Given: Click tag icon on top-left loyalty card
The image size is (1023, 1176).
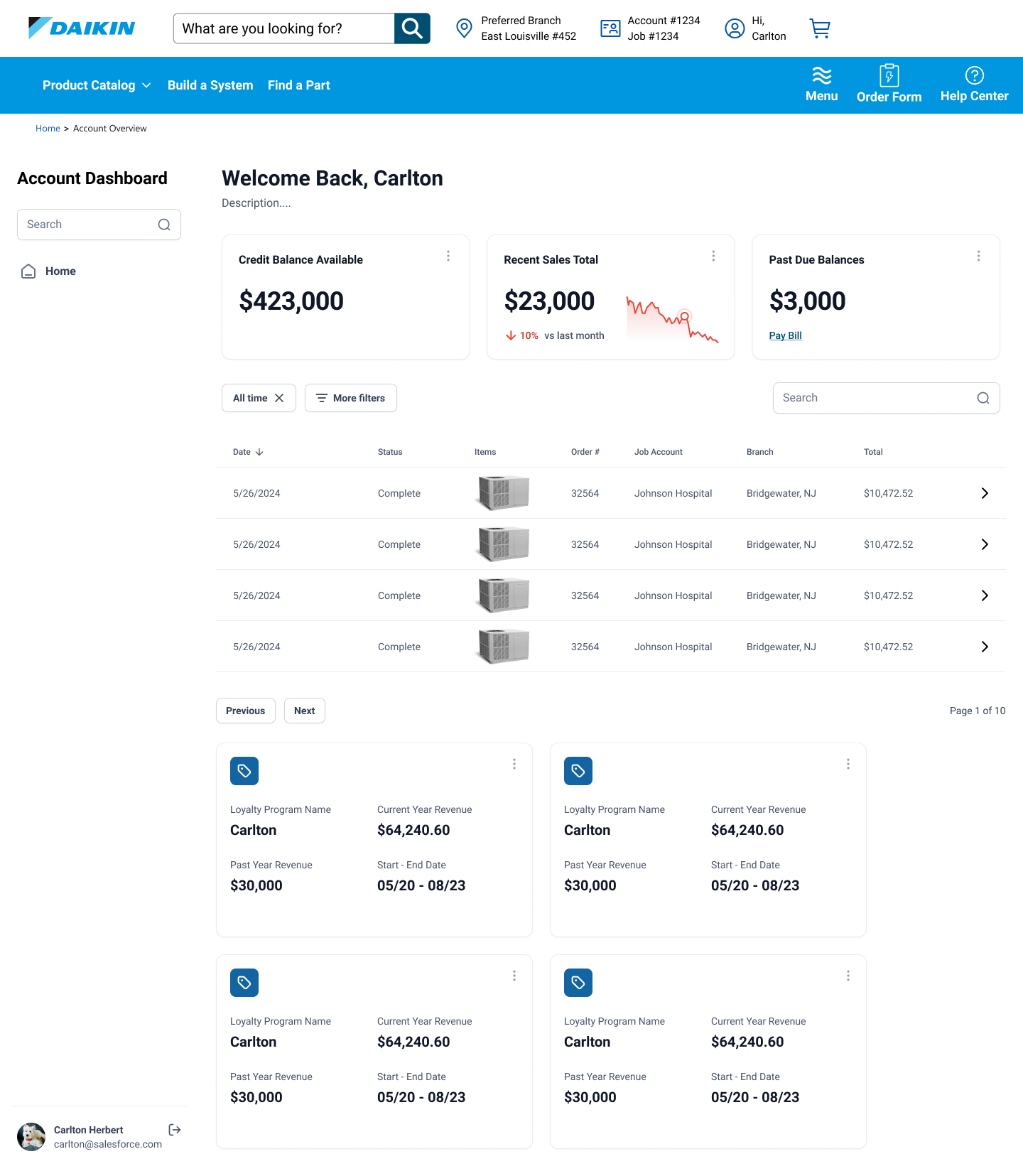Looking at the screenshot, I should click(244, 771).
